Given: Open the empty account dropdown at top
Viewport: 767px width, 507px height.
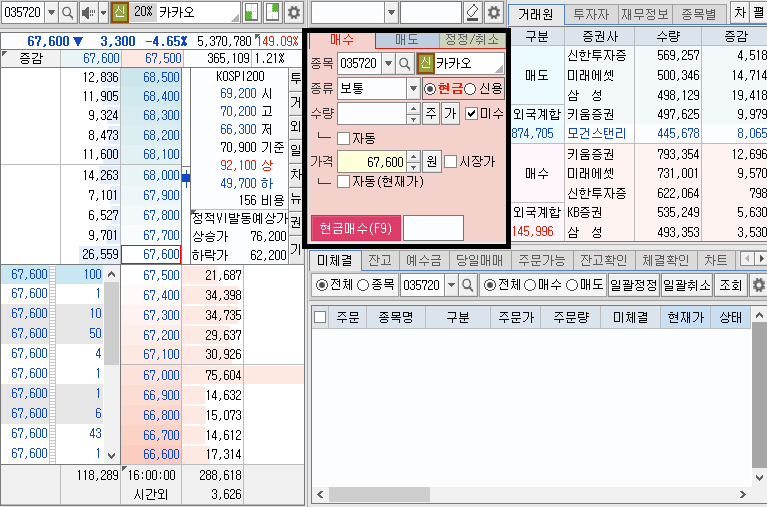Looking at the screenshot, I should pos(391,13).
